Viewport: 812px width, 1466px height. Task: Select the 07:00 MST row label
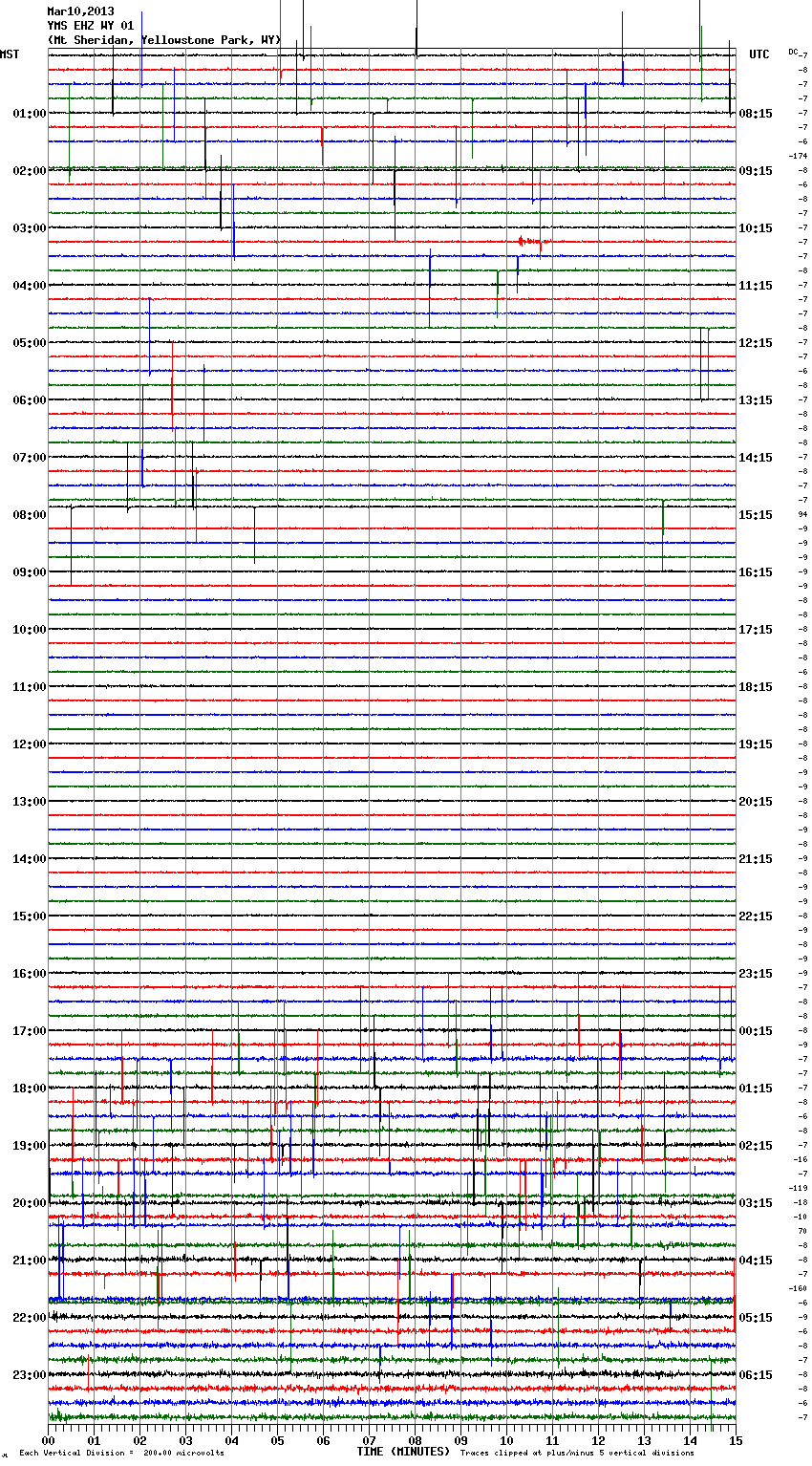(30, 458)
